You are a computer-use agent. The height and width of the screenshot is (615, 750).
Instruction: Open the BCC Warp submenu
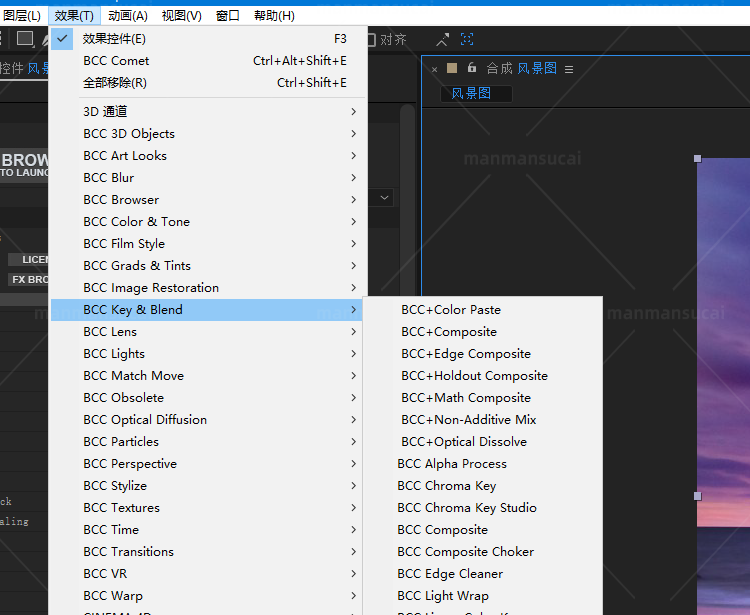[x=208, y=595]
